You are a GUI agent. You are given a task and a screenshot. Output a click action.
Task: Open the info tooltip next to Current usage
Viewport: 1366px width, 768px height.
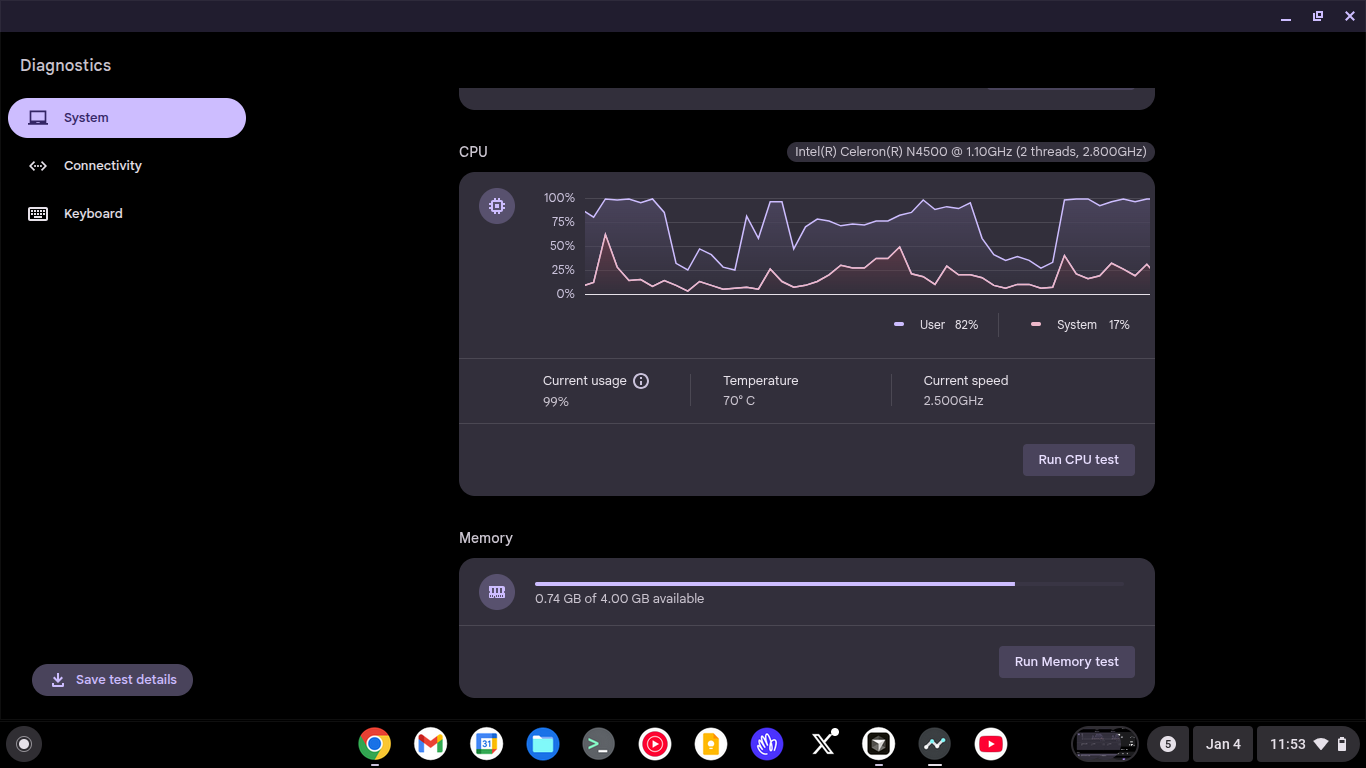tap(642, 380)
